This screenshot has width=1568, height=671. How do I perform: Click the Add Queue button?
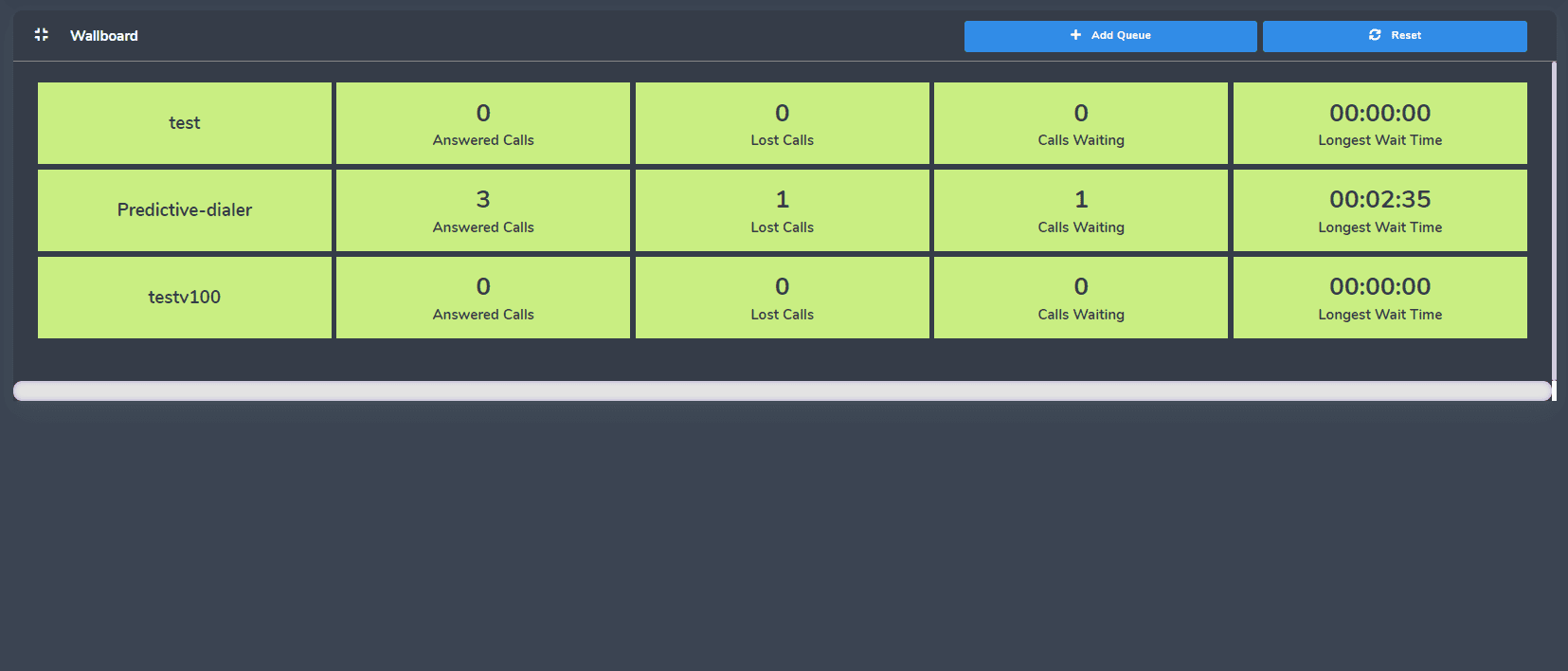[x=1110, y=36]
